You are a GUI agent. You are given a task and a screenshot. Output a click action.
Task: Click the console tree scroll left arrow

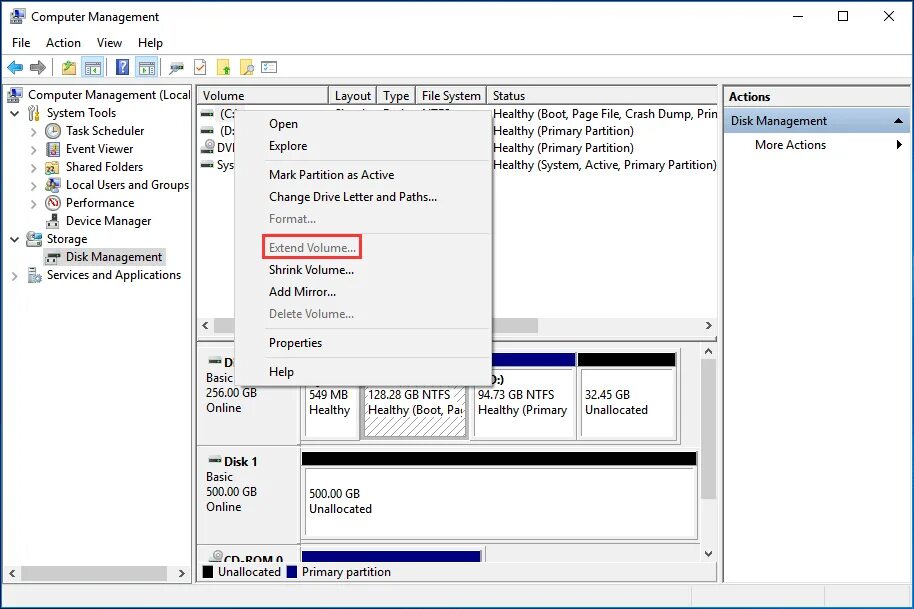click(x=12, y=573)
